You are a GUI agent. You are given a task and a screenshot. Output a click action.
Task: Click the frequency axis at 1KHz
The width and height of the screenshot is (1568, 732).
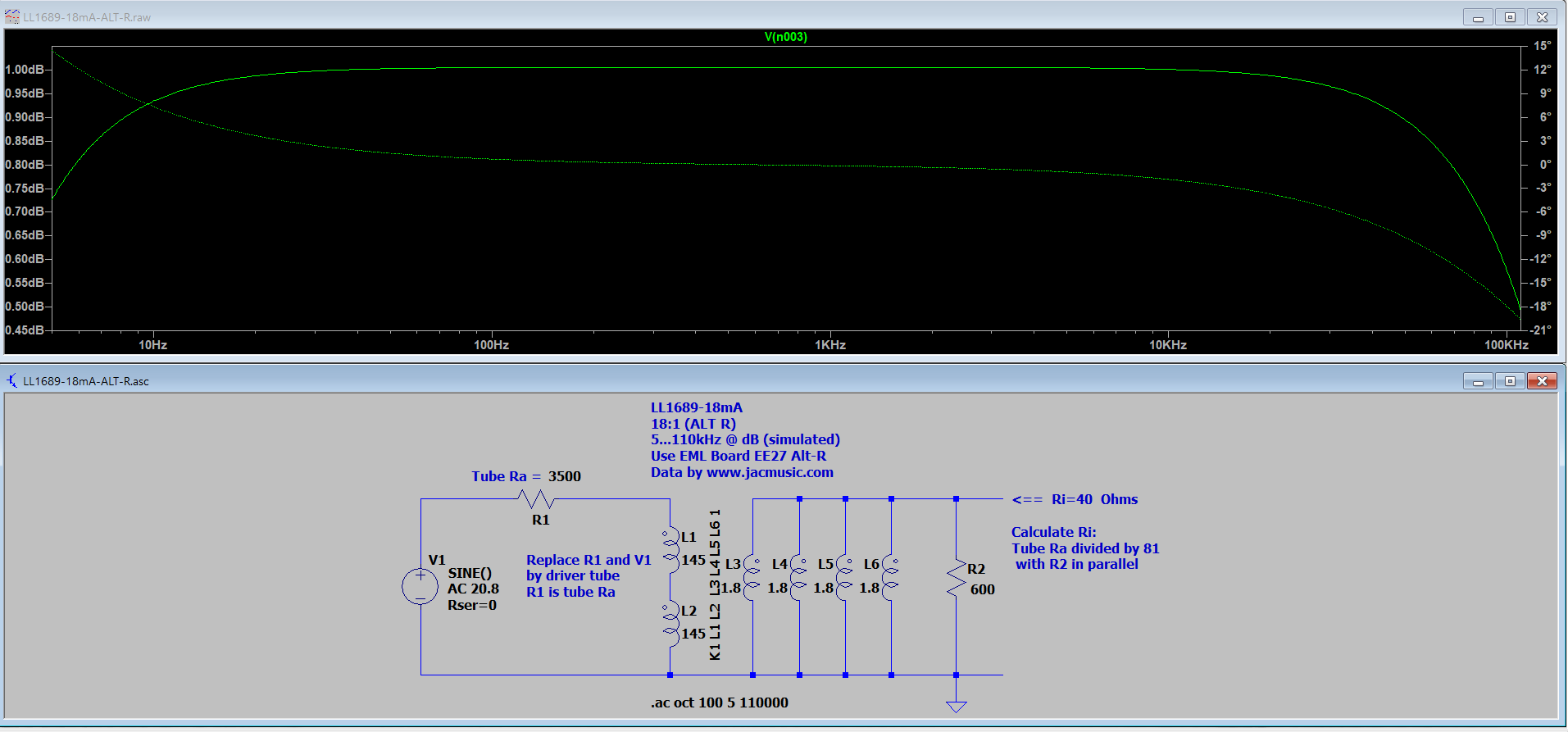tap(829, 345)
